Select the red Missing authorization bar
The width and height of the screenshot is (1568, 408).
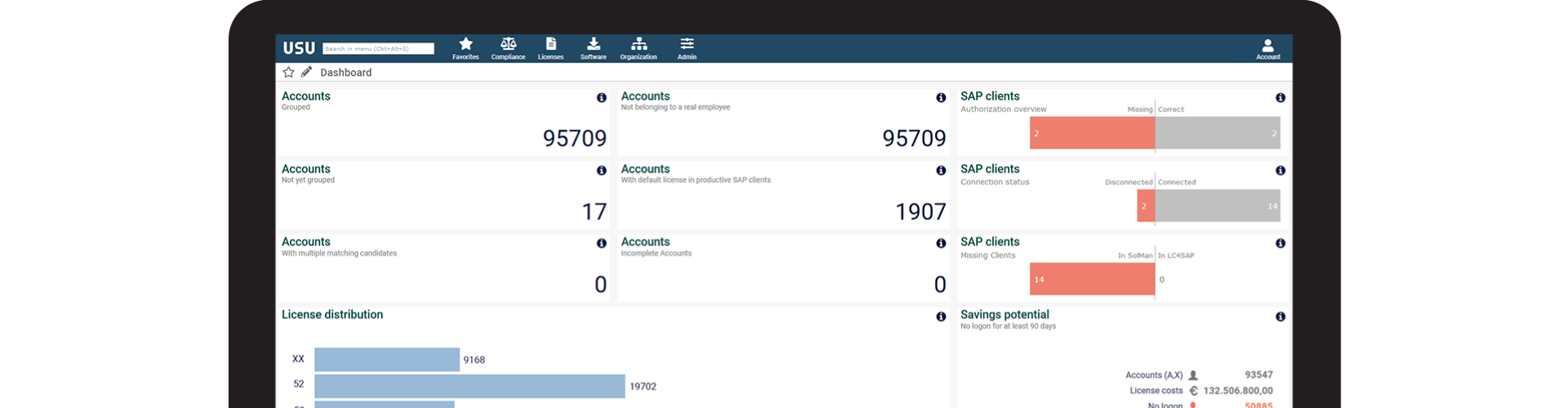[1092, 133]
